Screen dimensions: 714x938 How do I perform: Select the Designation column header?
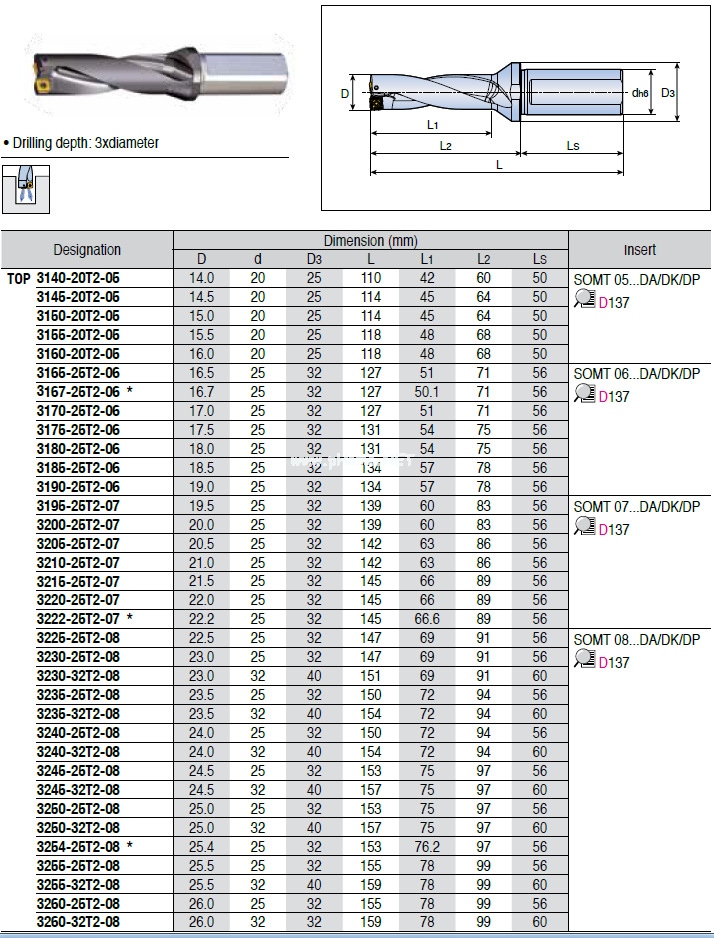click(87, 250)
